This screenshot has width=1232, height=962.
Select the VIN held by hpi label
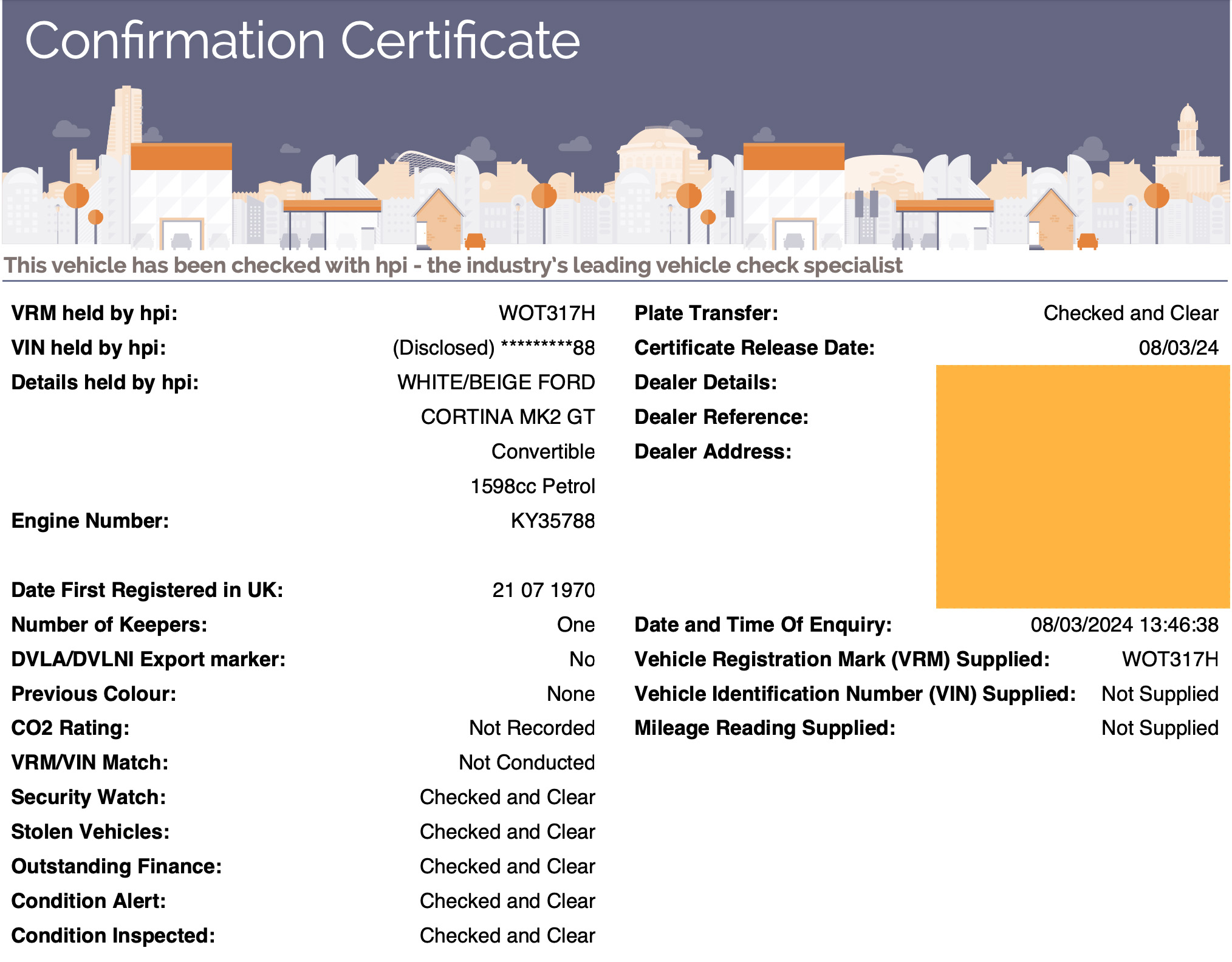pyautogui.click(x=89, y=347)
